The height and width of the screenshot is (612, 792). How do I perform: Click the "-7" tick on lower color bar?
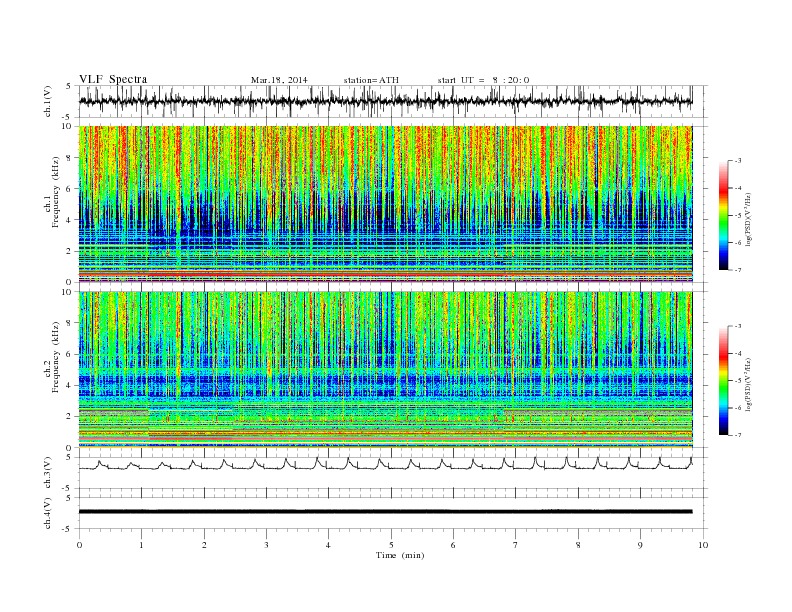pyautogui.click(x=738, y=435)
